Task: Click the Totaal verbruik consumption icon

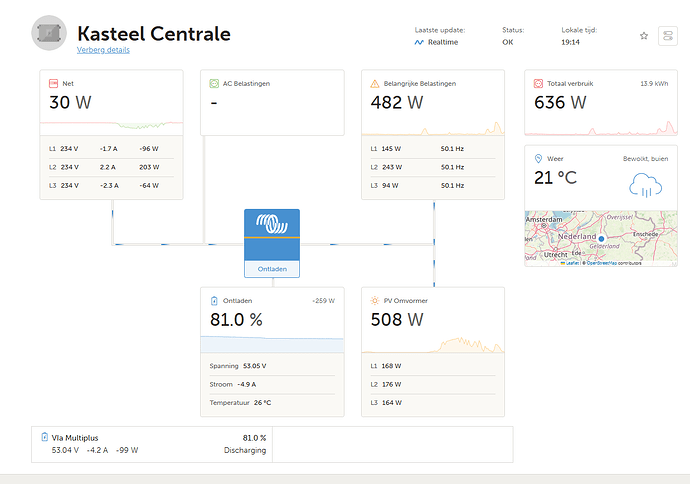Action: point(538,84)
